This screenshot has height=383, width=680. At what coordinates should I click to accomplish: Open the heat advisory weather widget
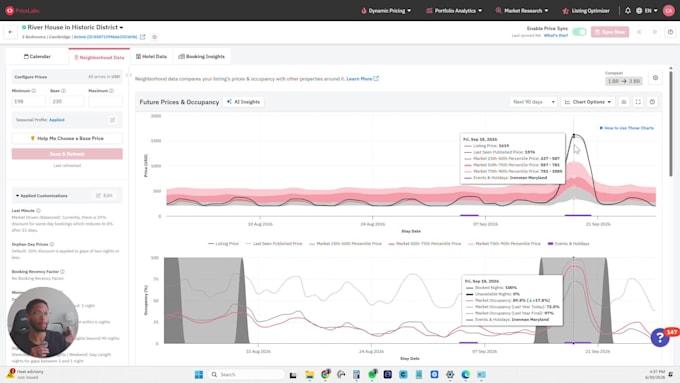(x=25, y=374)
